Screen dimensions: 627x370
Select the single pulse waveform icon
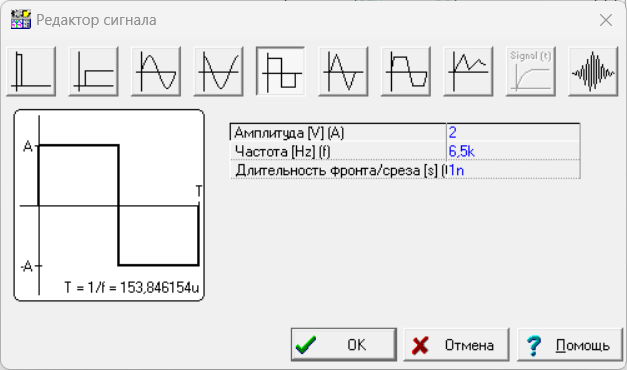click(x=31, y=72)
